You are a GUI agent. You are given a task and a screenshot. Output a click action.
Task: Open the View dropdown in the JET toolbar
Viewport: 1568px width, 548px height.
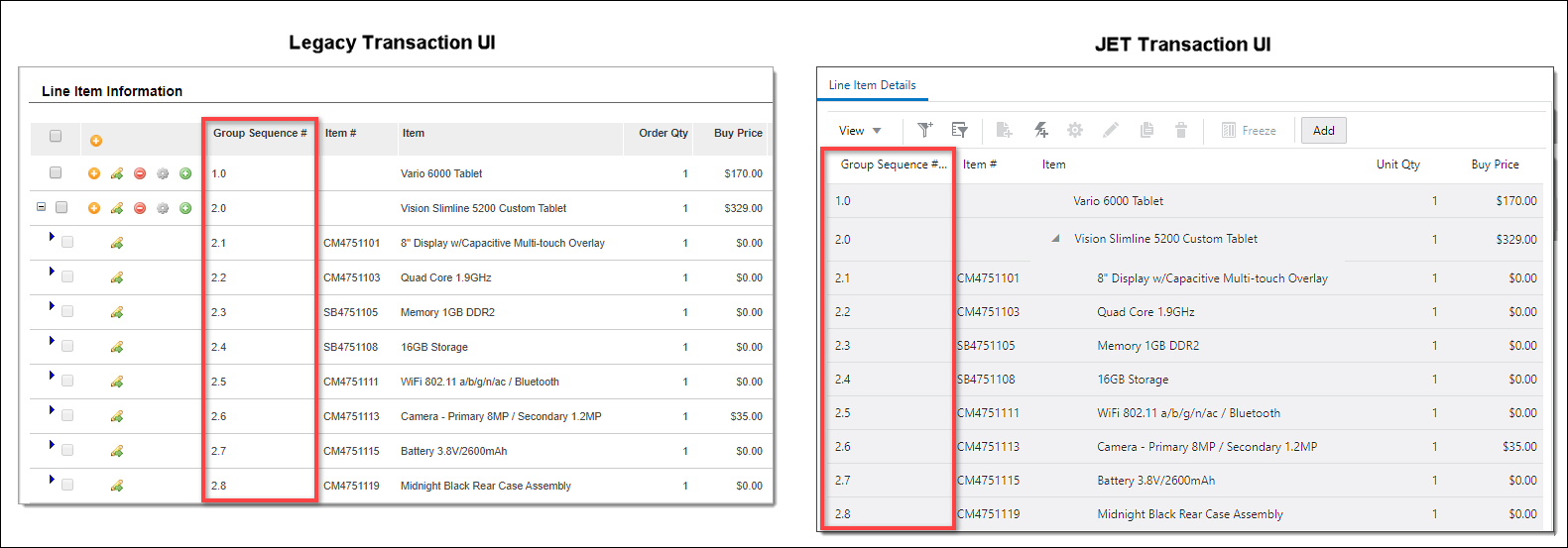pos(860,131)
